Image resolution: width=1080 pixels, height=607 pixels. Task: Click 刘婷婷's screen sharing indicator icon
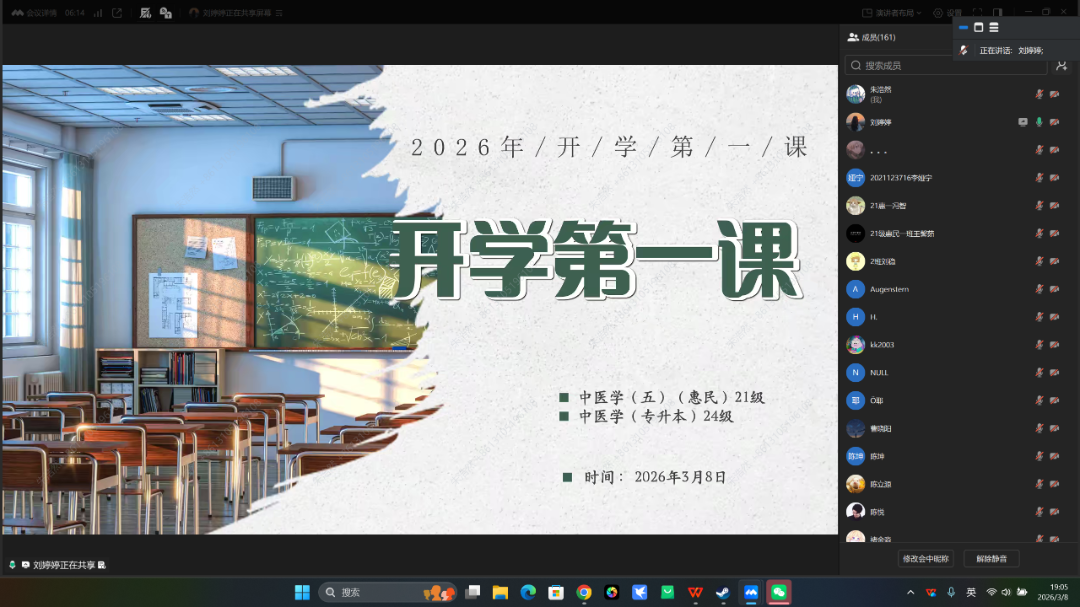(1022, 122)
